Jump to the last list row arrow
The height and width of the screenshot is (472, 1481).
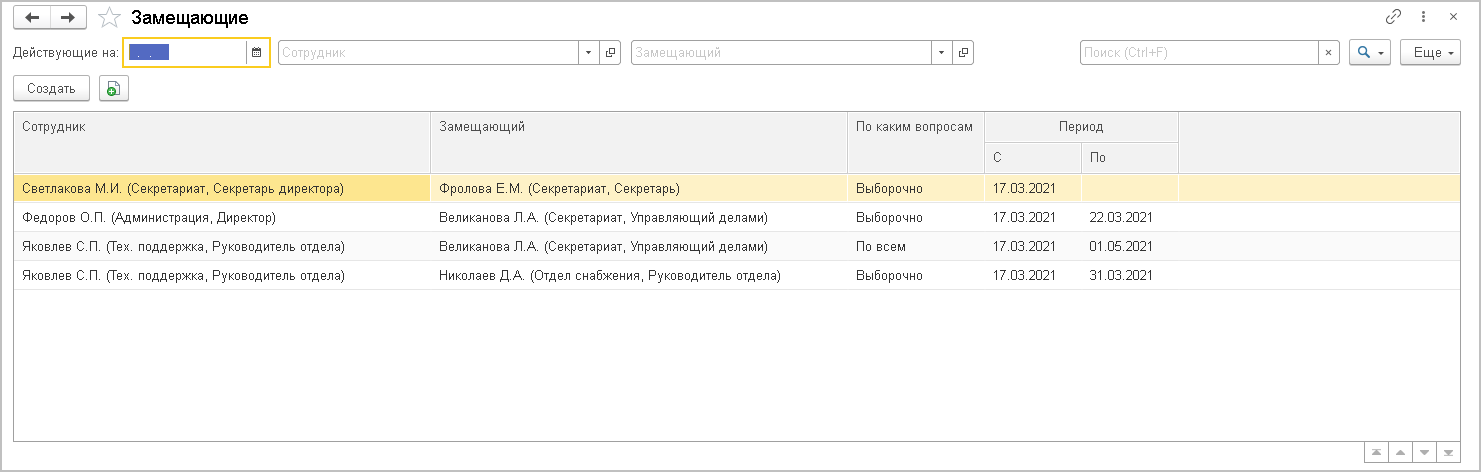pyautogui.click(x=1447, y=452)
